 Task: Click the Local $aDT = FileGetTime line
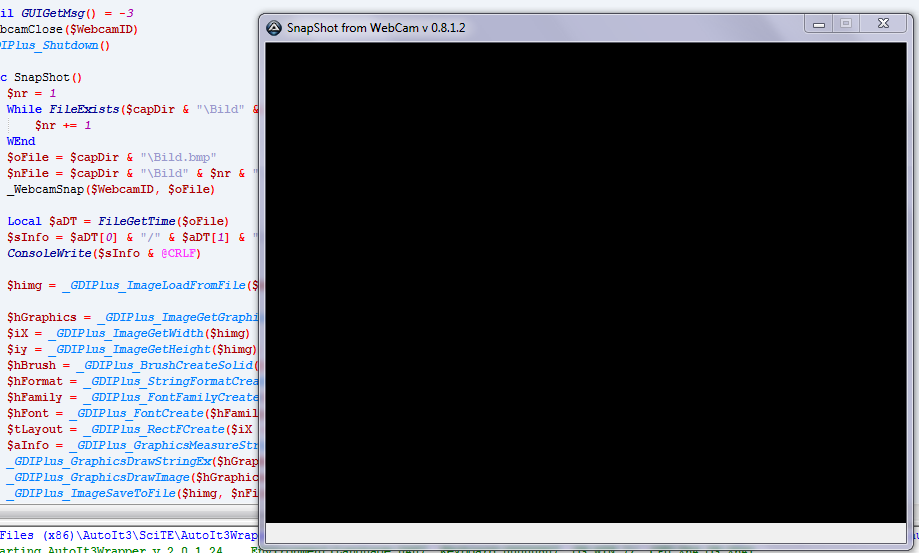118,221
